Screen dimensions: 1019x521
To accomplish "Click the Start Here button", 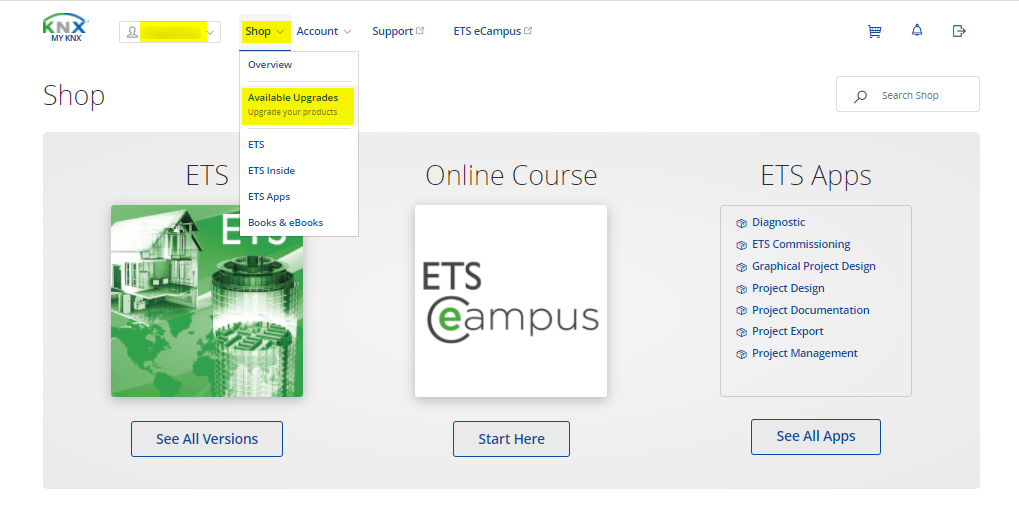I will coord(511,439).
